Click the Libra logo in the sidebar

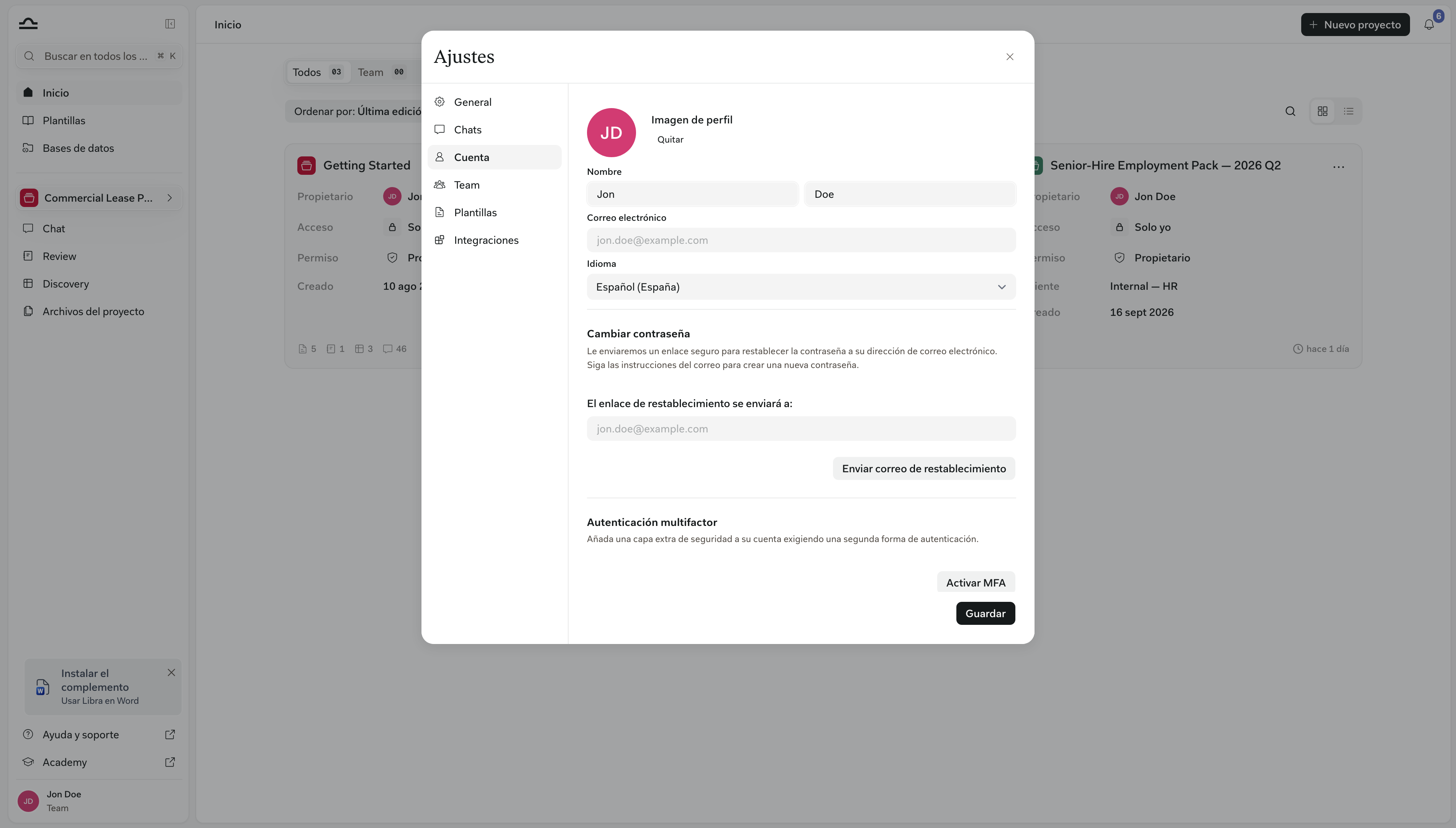click(x=28, y=24)
